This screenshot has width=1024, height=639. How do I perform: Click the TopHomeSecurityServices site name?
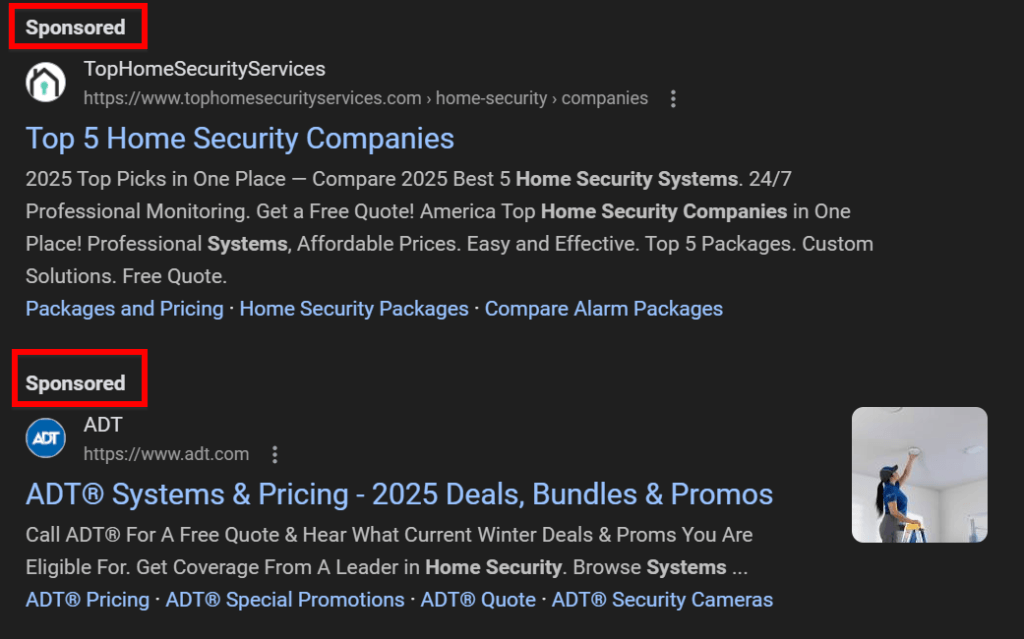(204, 69)
